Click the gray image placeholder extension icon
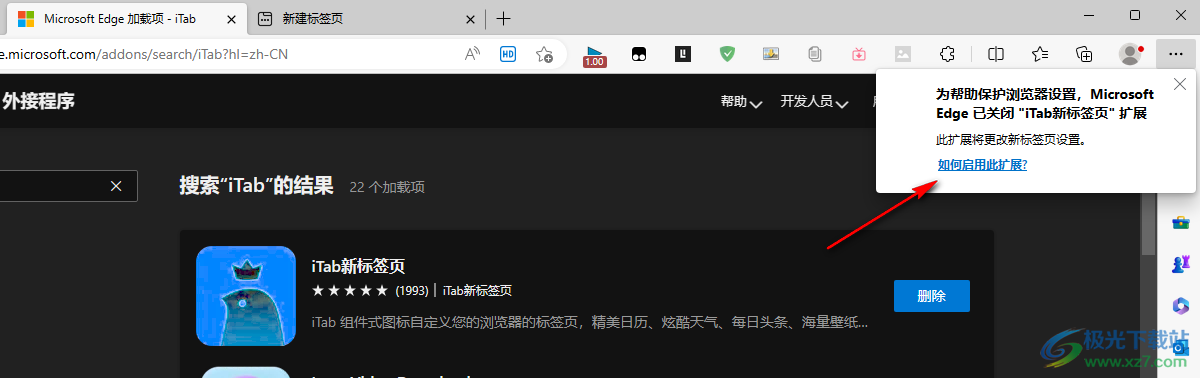The width and height of the screenshot is (1200, 378). (903, 54)
